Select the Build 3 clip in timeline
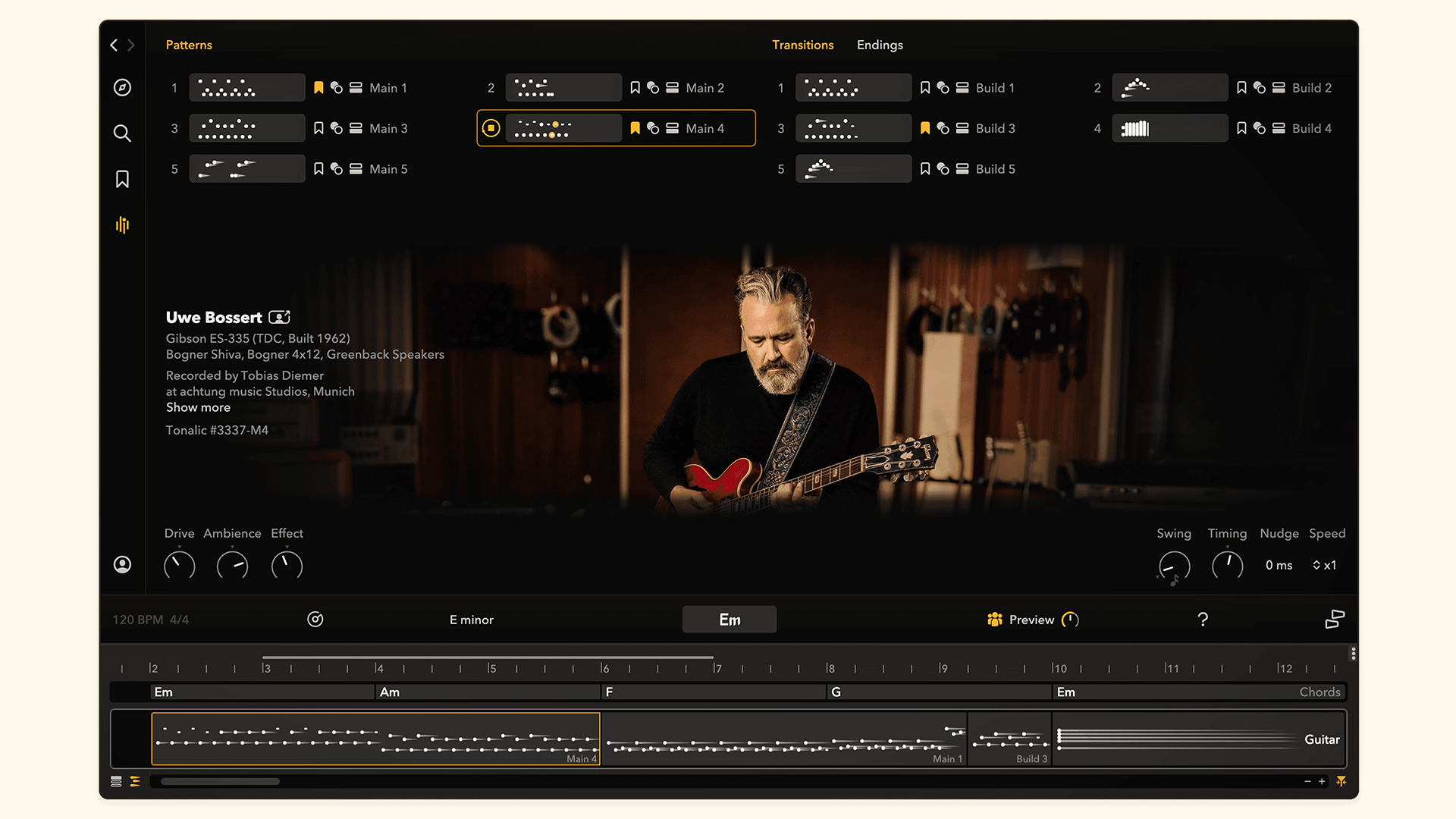1456x819 pixels. pos(1009,739)
